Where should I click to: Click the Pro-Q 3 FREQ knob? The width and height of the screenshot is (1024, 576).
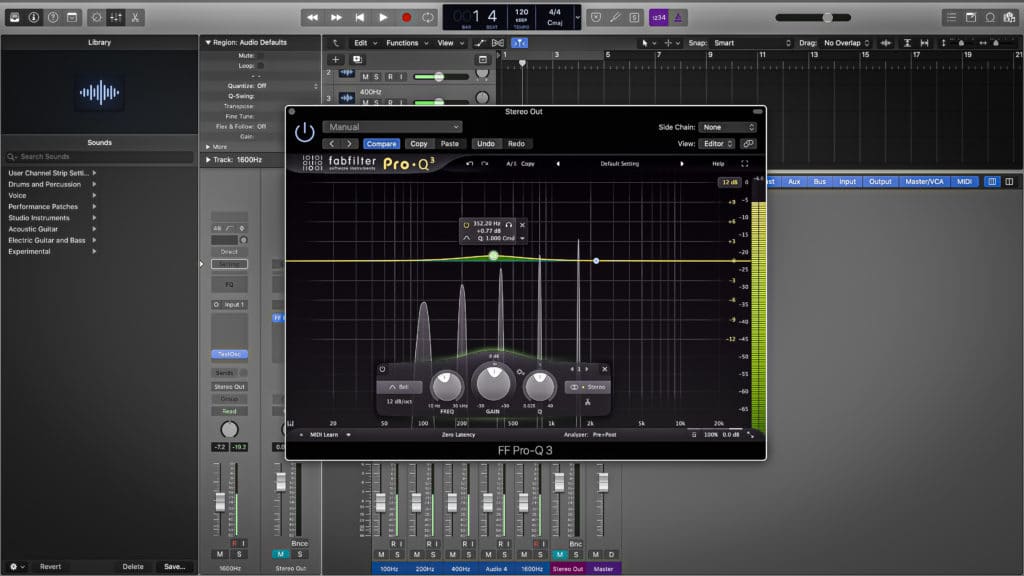[447, 386]
